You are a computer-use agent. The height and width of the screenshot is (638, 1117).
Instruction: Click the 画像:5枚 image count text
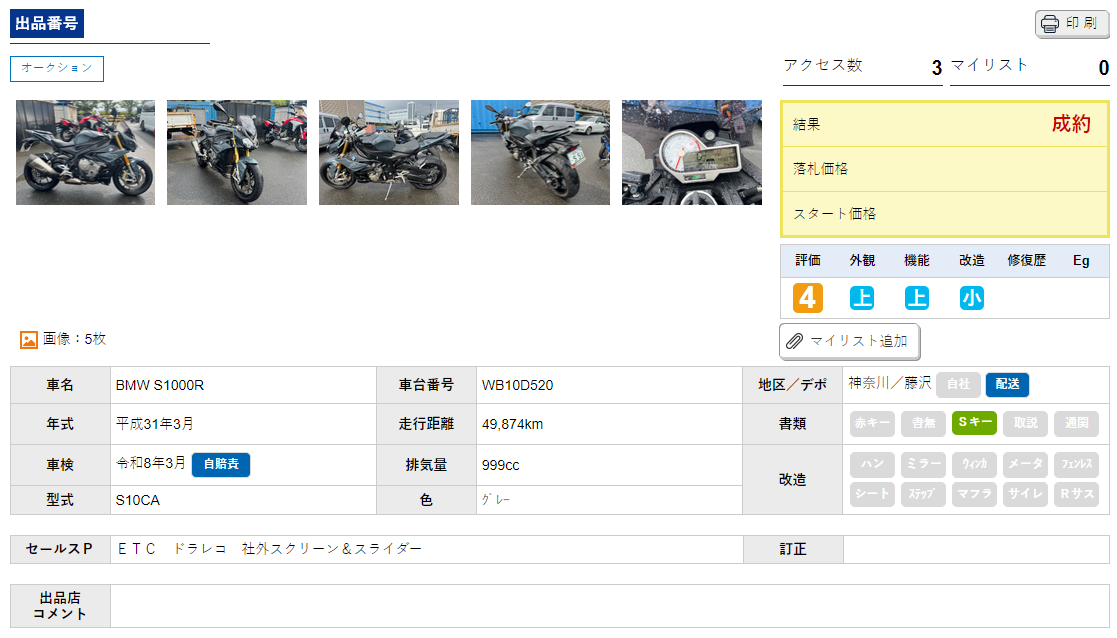pos(74,339)
